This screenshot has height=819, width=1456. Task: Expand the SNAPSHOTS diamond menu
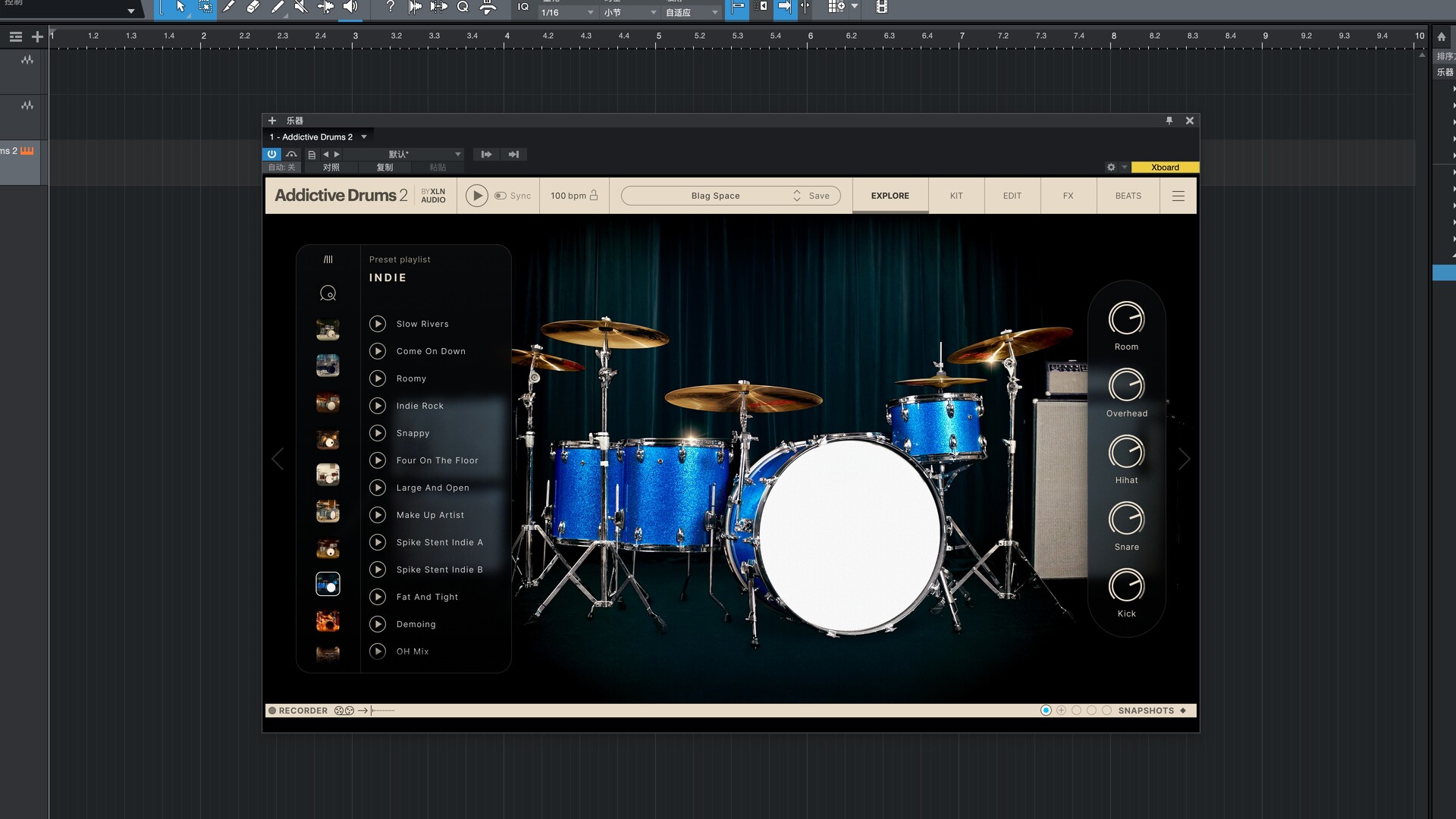[1183, 711]
